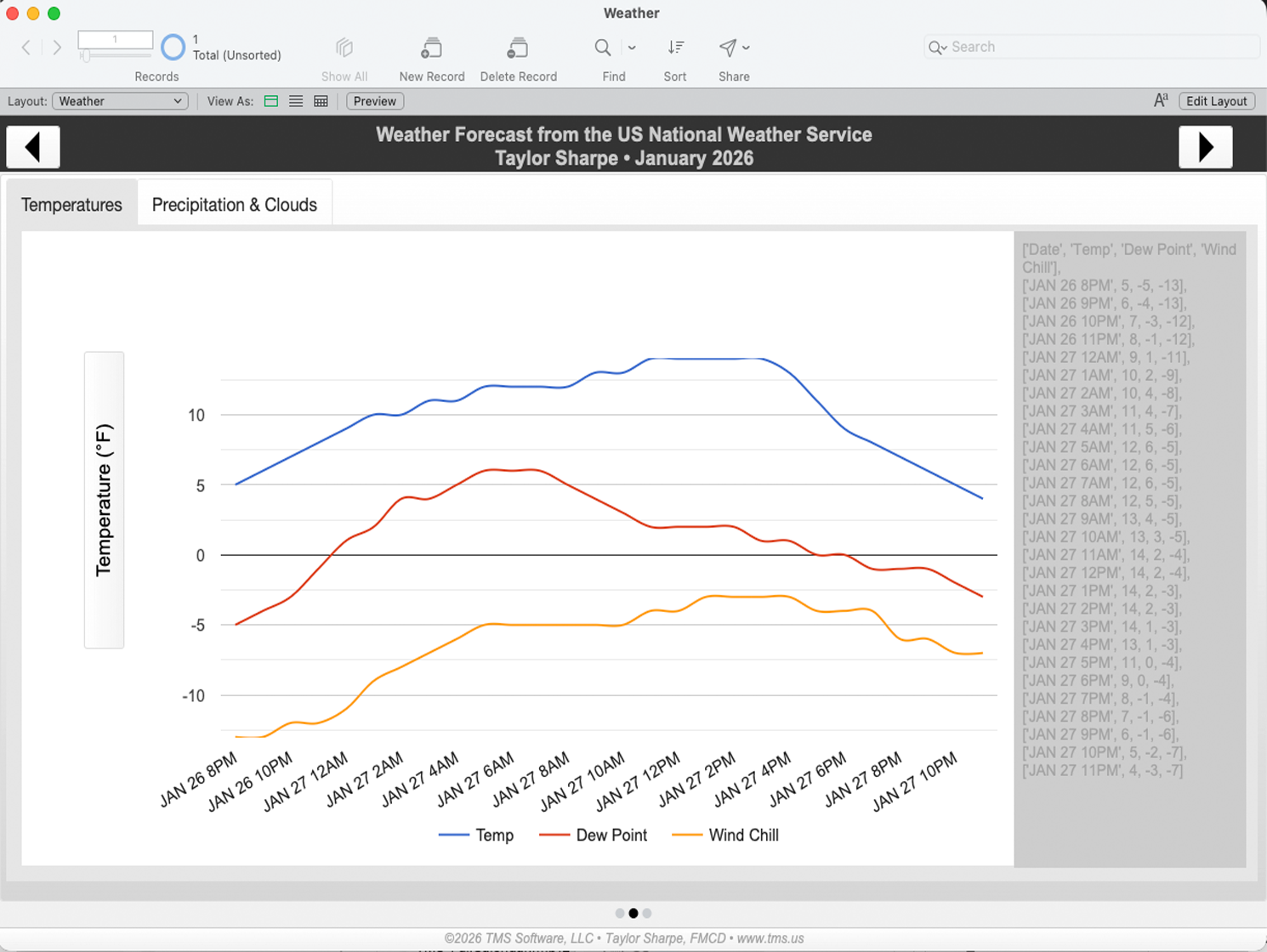This screenshot has height=952, width=1267.
Task: Switch to List view
Action: point(296,101)
